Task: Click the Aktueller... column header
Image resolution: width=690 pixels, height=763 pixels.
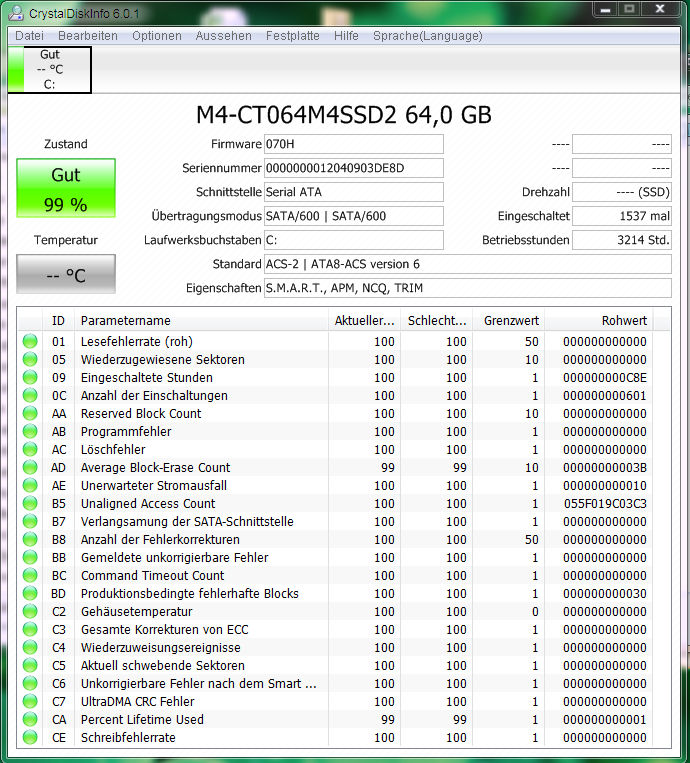Action: click(364, 321)
